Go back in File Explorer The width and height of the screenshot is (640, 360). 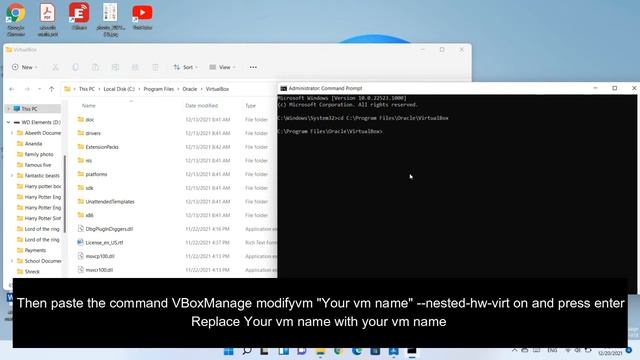pyautogui.click(x=12, y=89)
